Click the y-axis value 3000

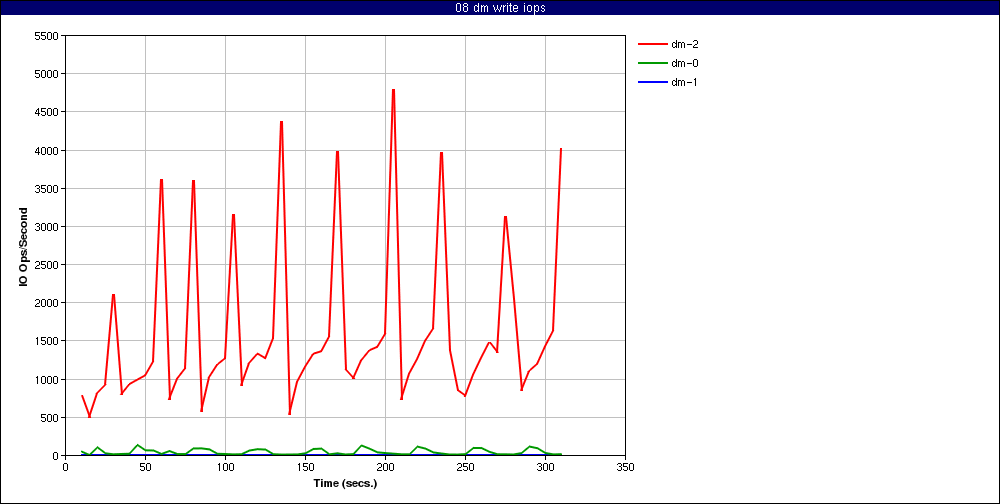click(x=46, y=227)
